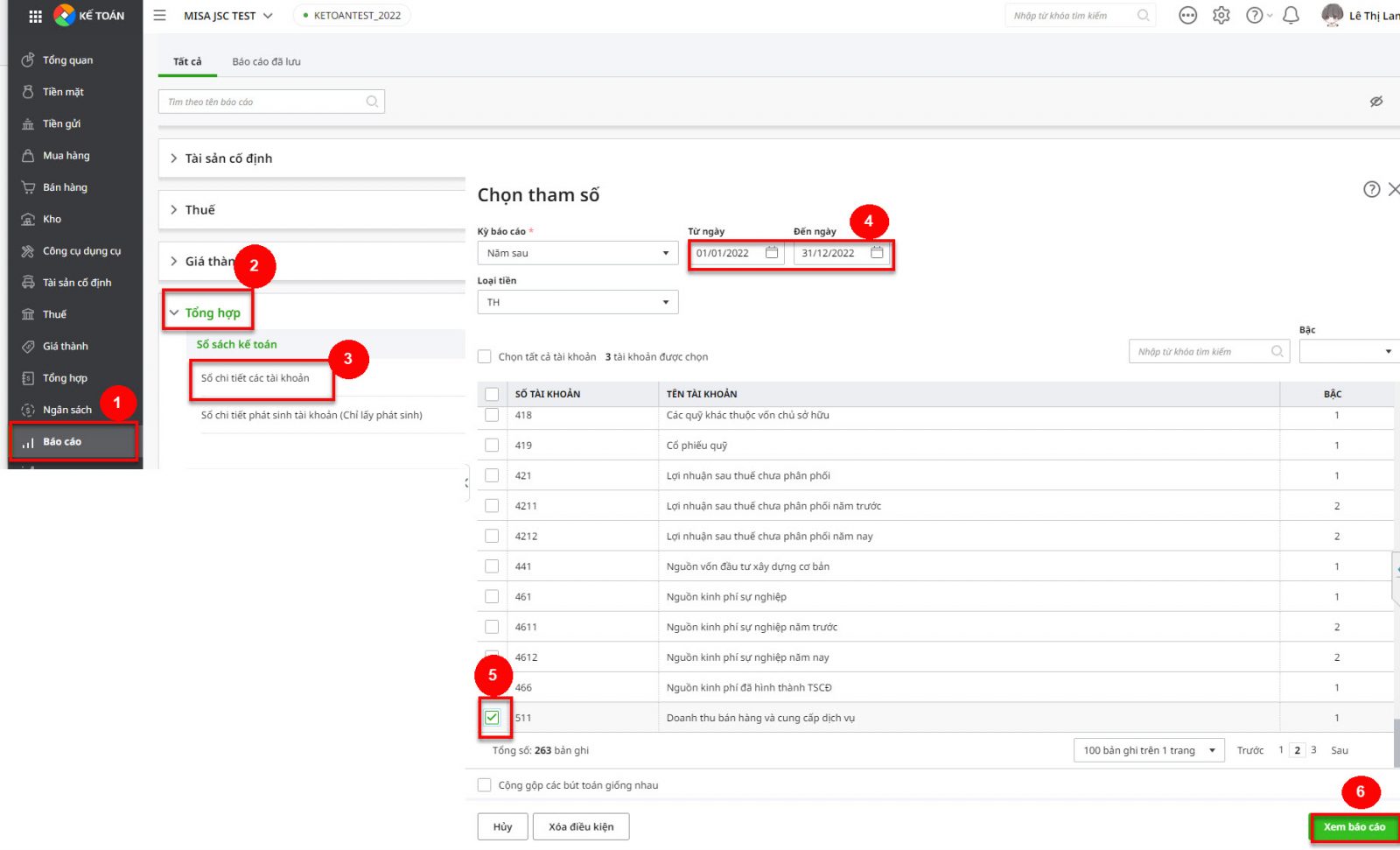Open the Loại tiền dropdown
1400x850 pixels.
577,302
